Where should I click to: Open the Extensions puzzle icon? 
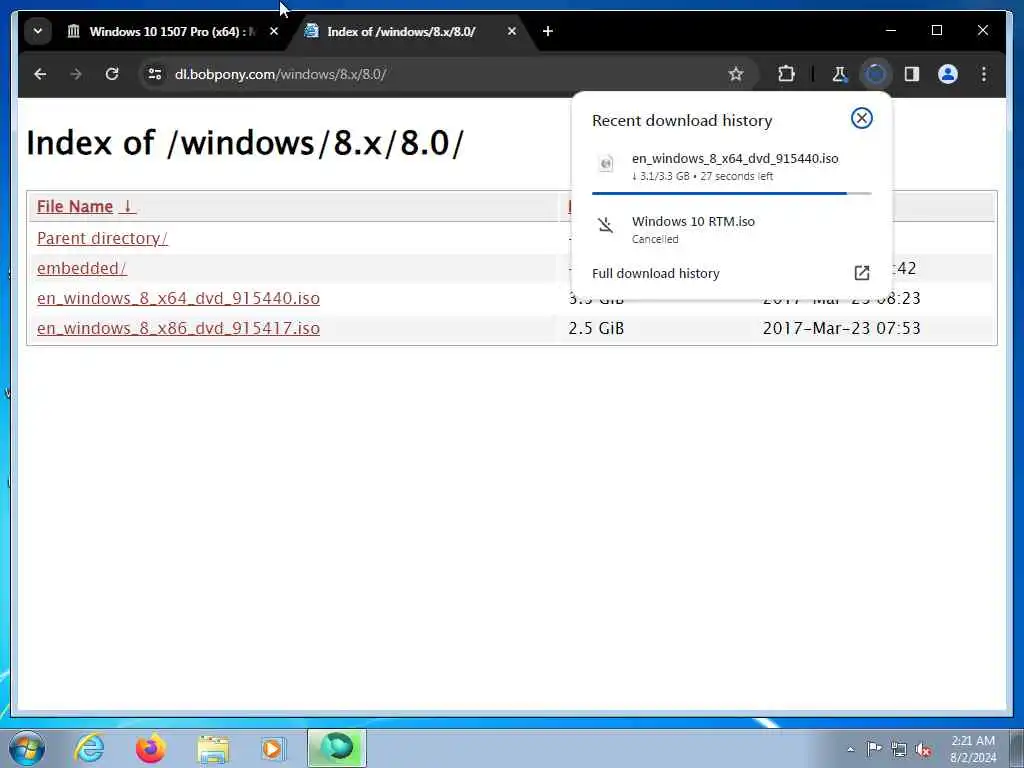[786, 74]
